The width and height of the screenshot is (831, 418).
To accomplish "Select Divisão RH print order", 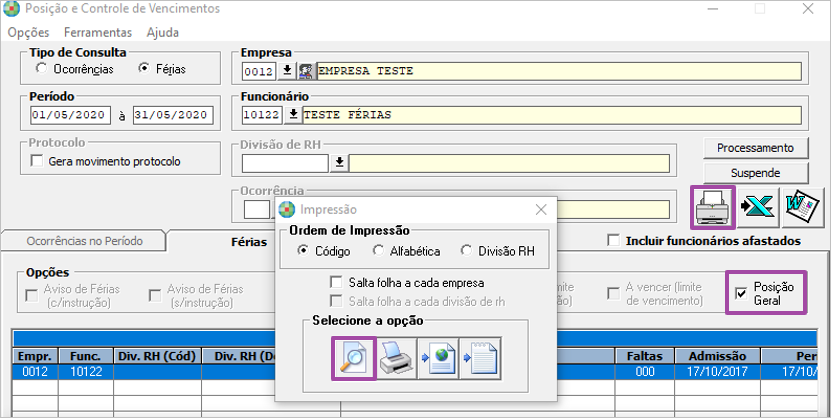I will pos(466,251).
